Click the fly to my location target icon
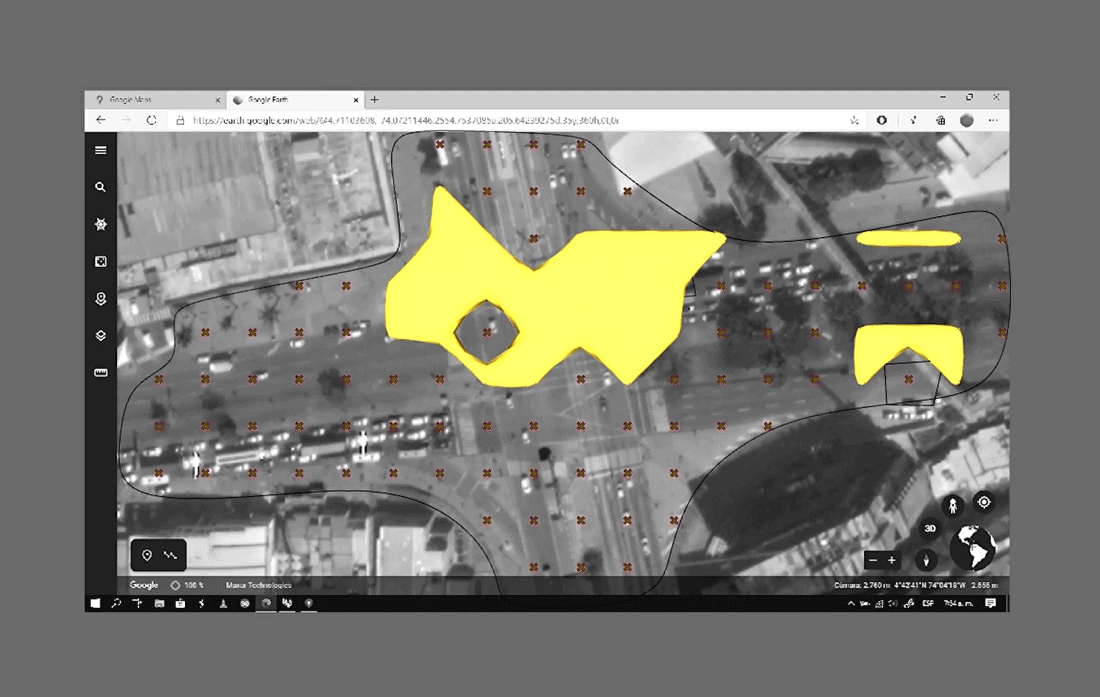This screenshot has height=697, width=1100. coord(984,502)
